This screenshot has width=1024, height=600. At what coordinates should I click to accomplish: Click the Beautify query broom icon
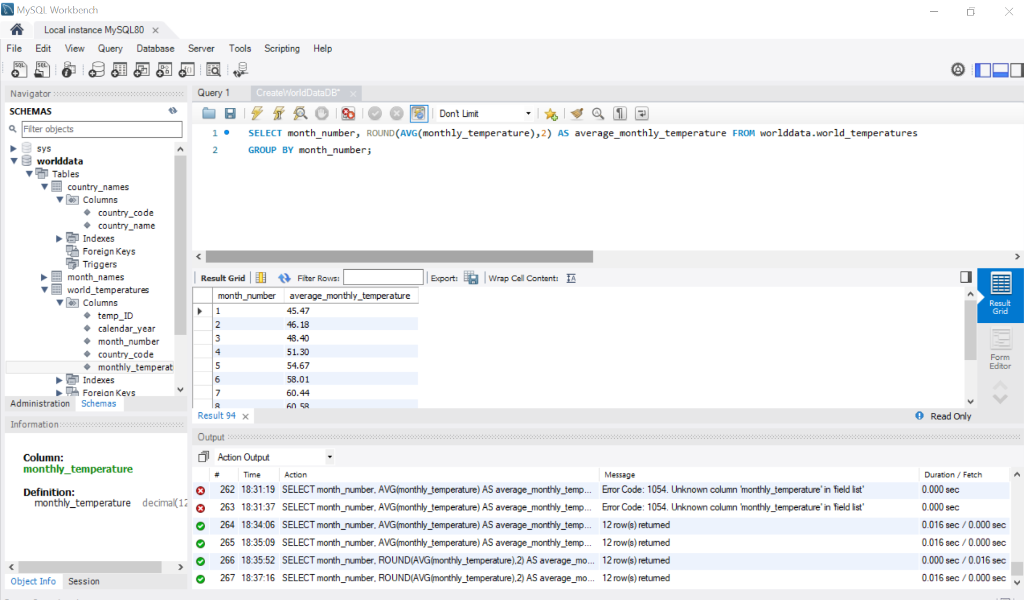[577, 114]
